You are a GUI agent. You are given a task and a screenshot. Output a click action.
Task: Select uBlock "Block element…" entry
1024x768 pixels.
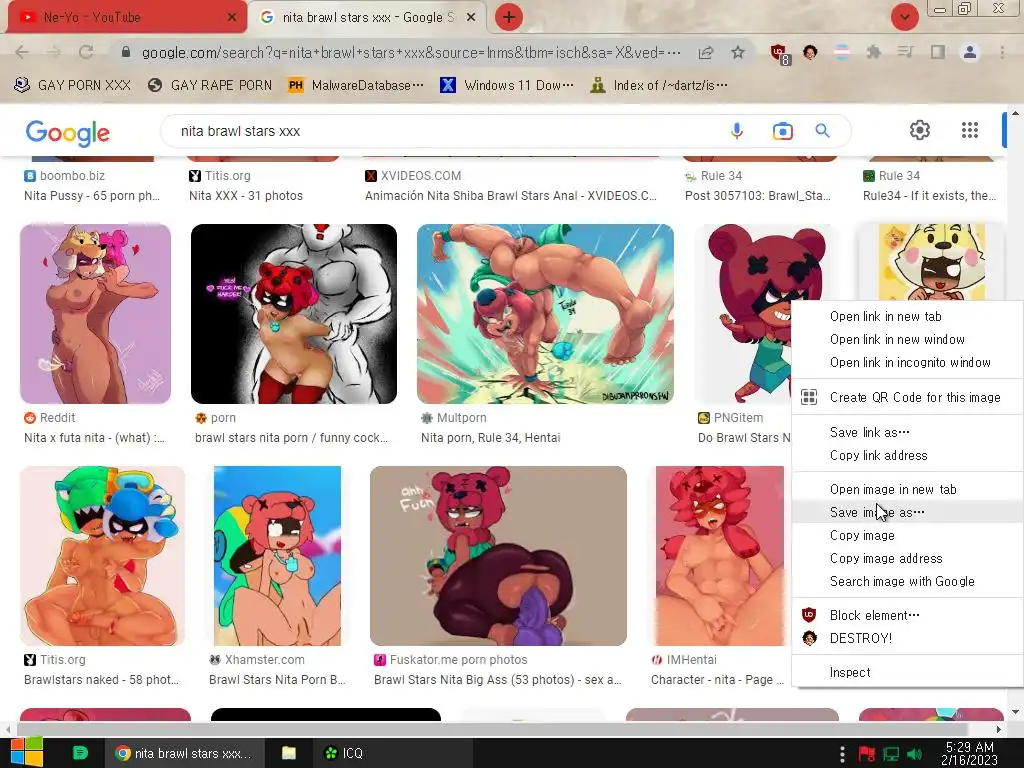[874, 615]
